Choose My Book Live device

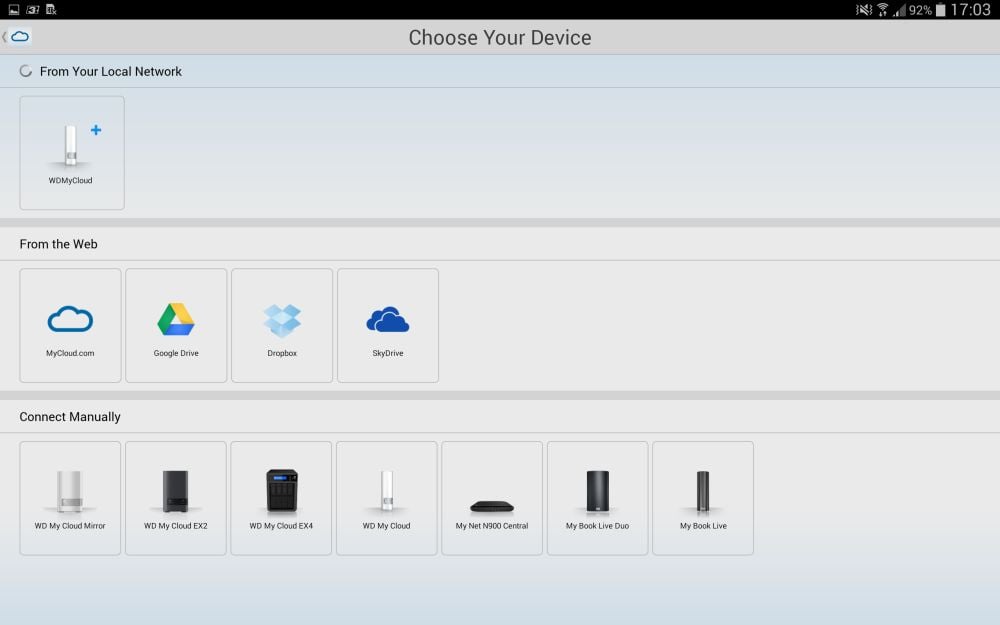tap(703, 498)
